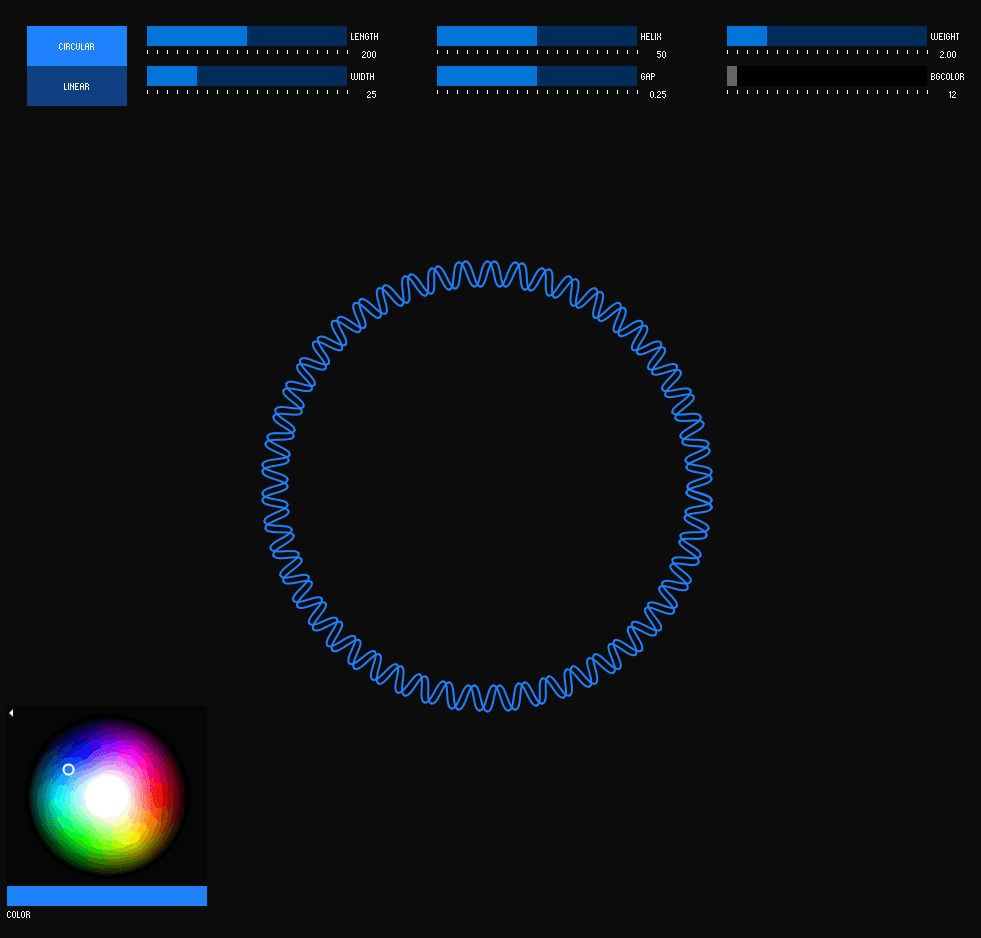Switch to LINEAR mode
The image size is (981, 938).
point(77,86)
